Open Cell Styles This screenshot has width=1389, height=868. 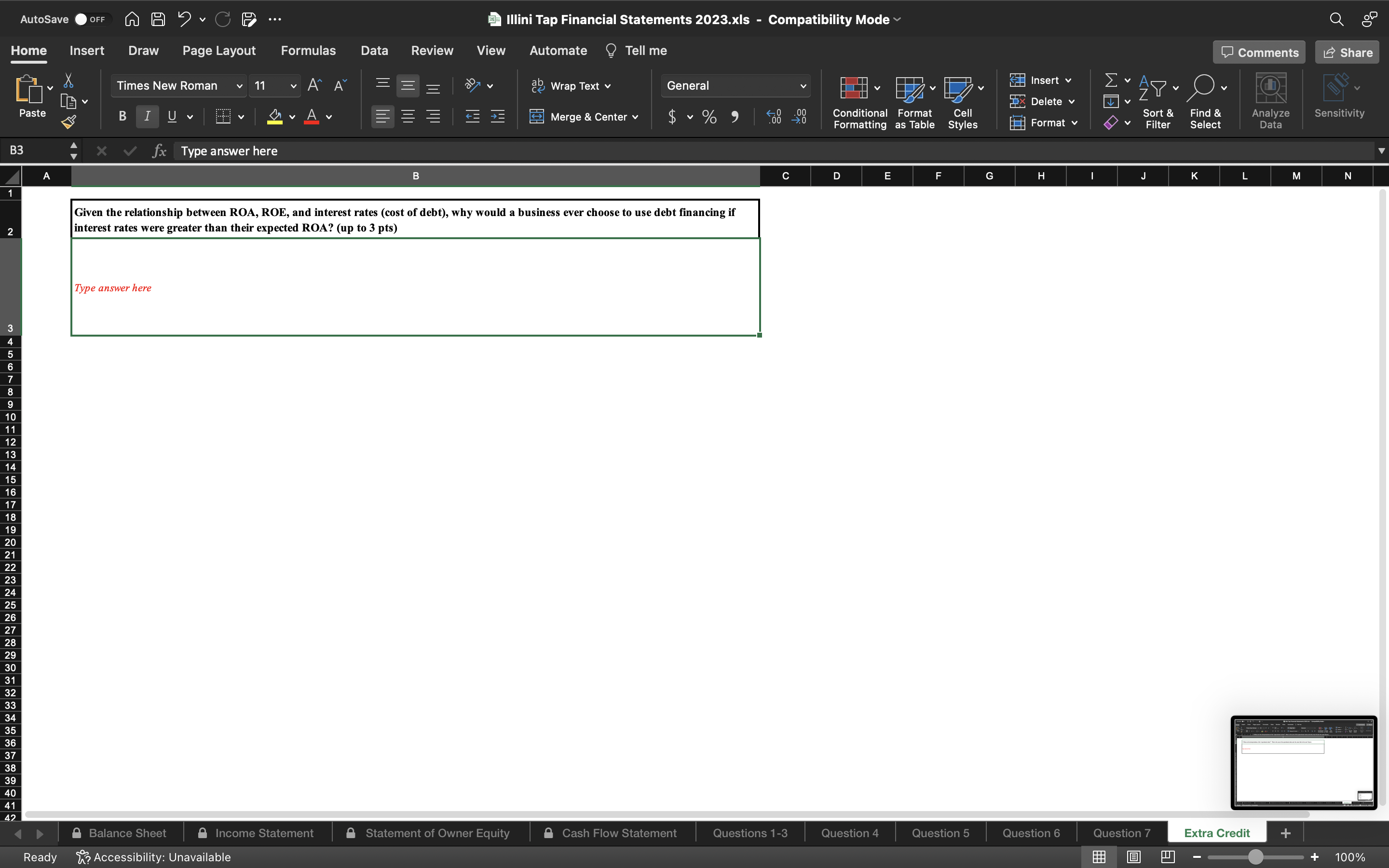pyautogui.click(x=961, y=100)
